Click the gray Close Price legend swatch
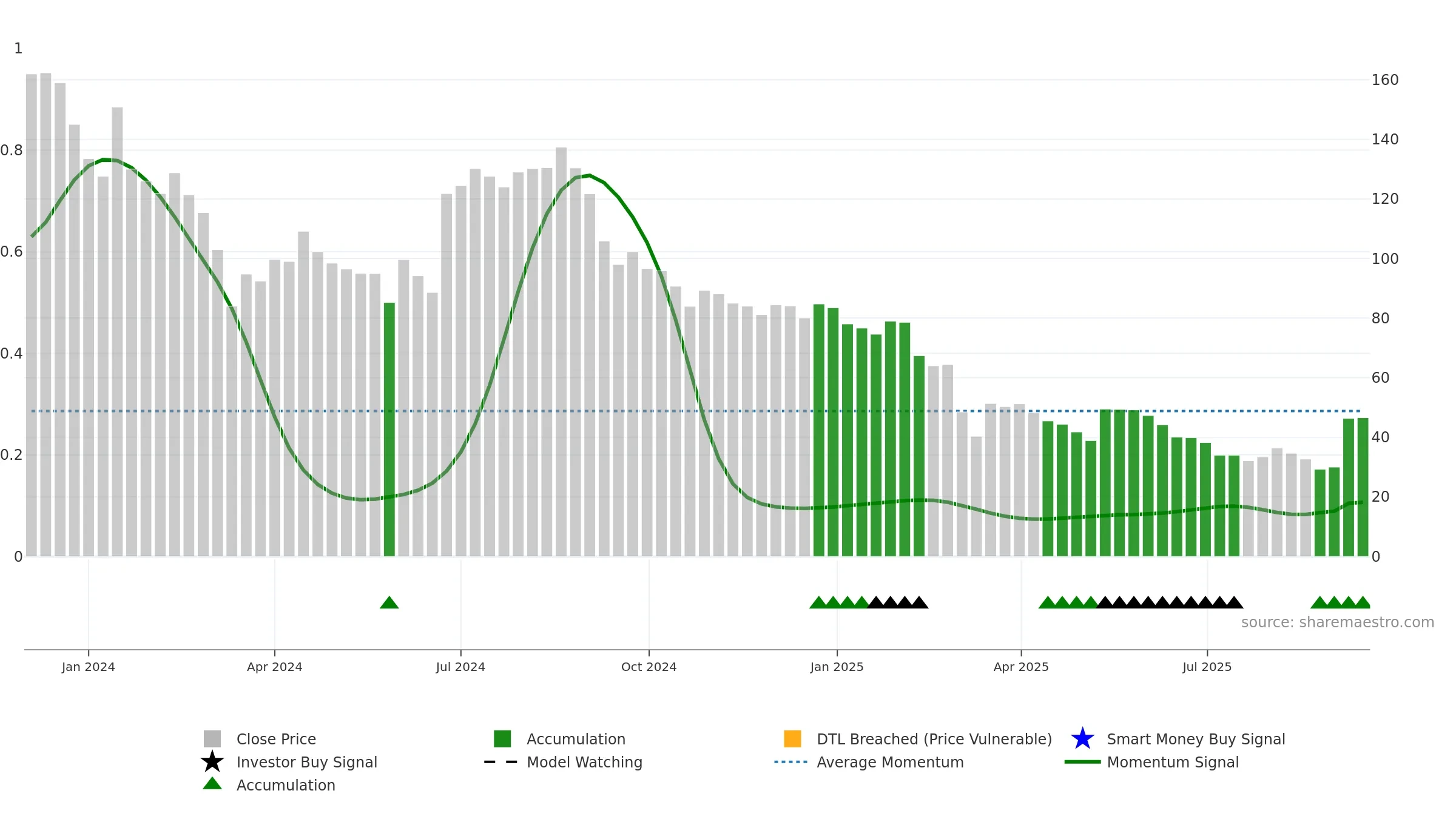This screenshot has height=819, width=1456. coord(212,739)
